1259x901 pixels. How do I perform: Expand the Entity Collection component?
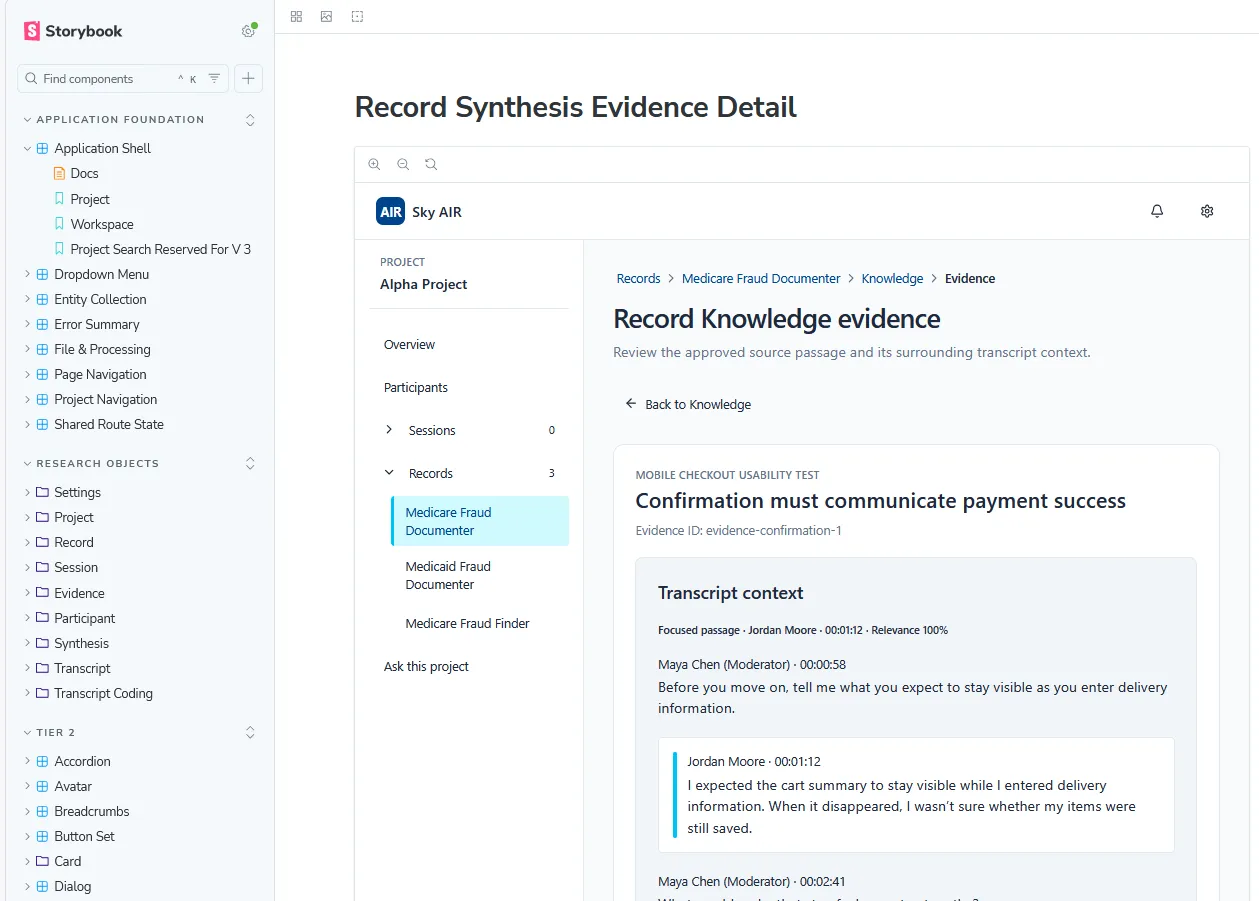point(28,299)
